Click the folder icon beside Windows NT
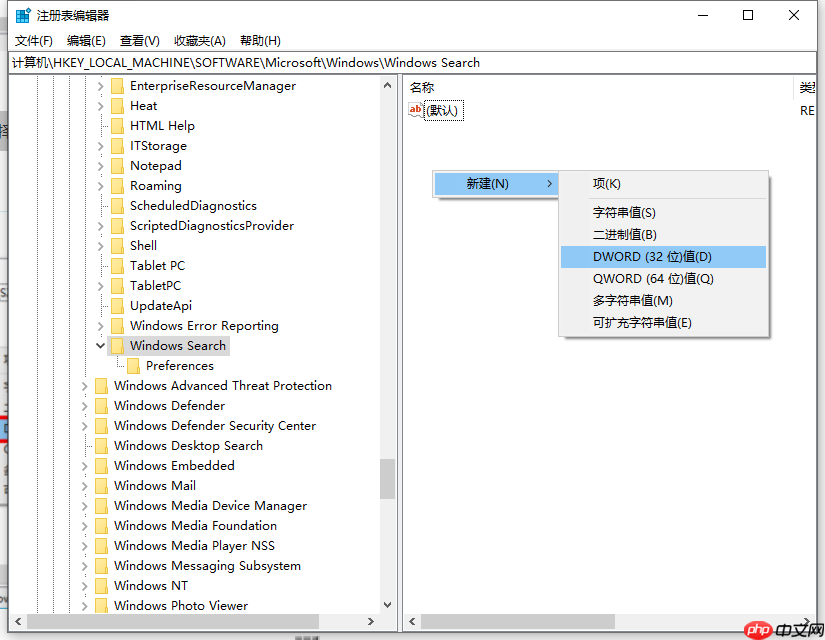This screenshot has height=640, width=825. point(102,586)
